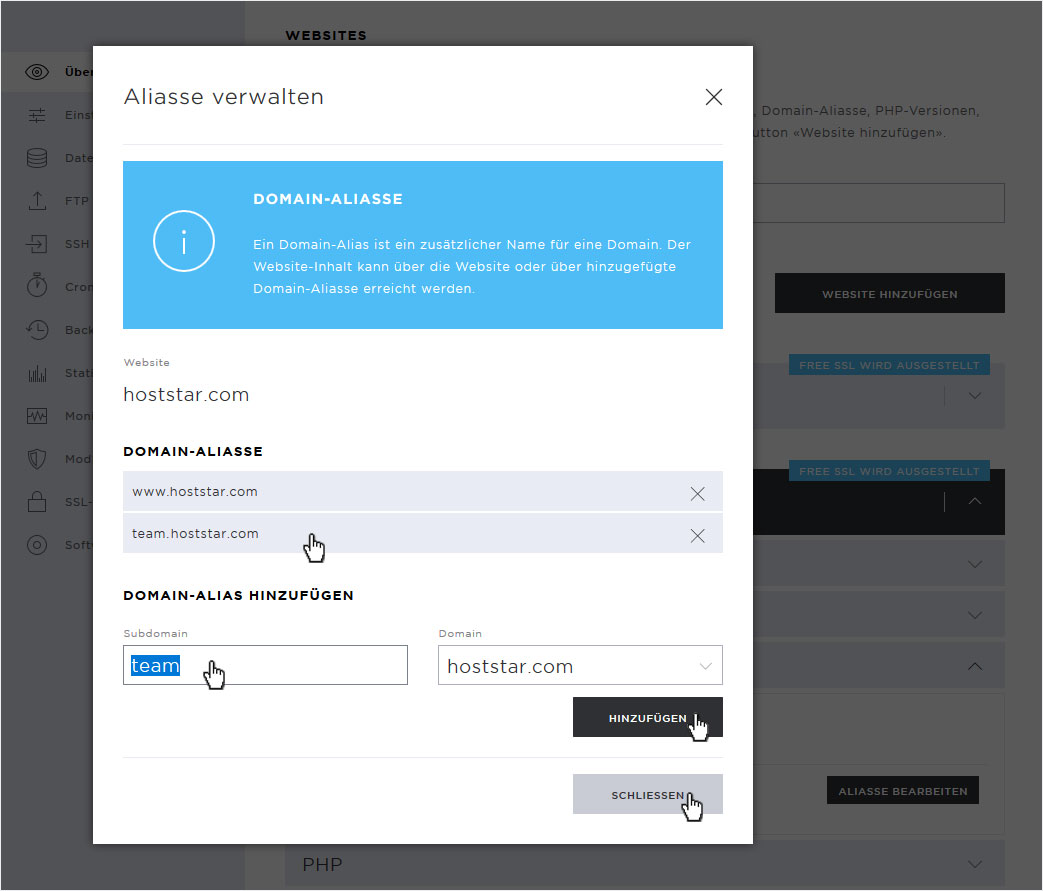Open the Software disc icon in sidebar

37,545
